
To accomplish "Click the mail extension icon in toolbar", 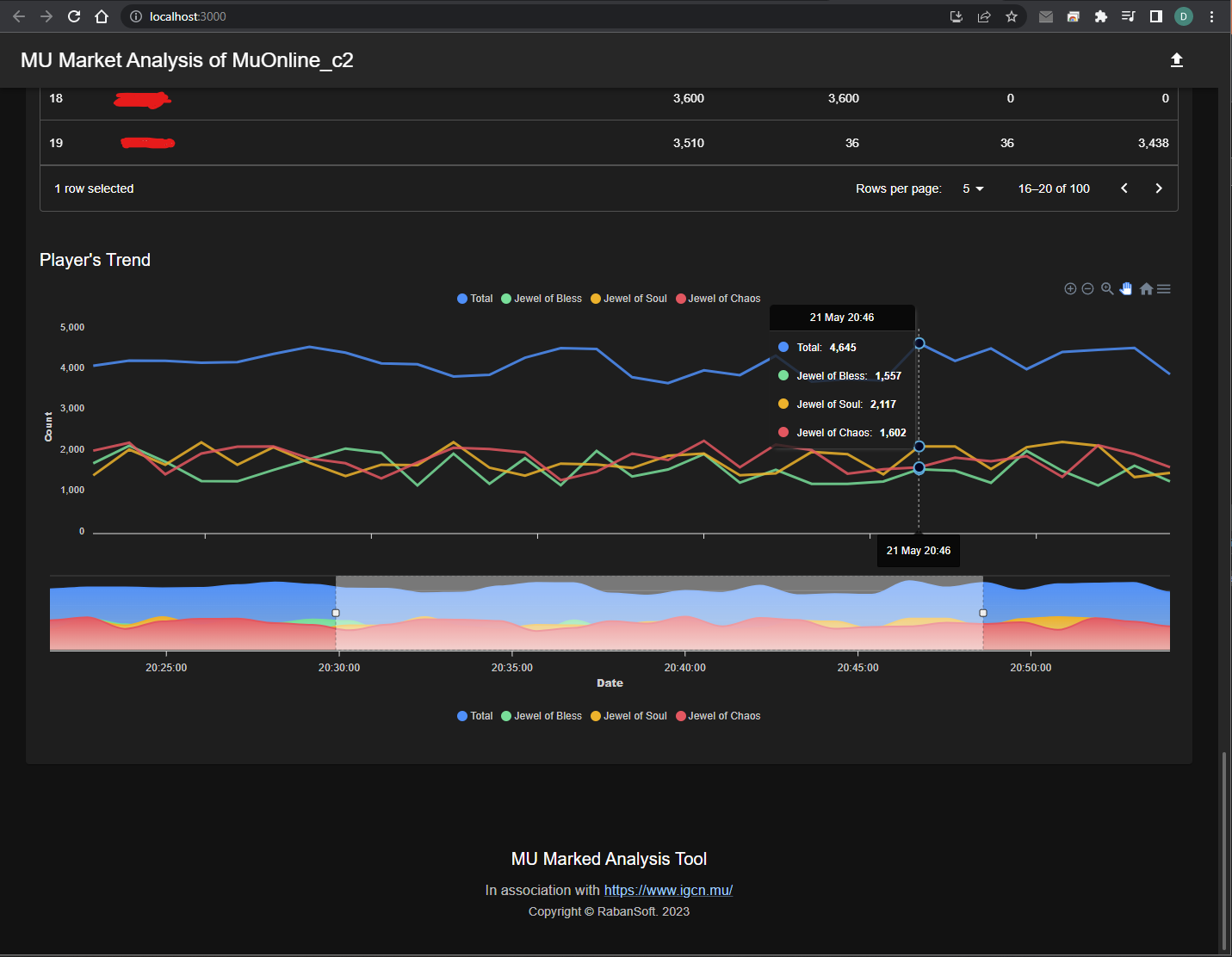I will click(1046, 16).
